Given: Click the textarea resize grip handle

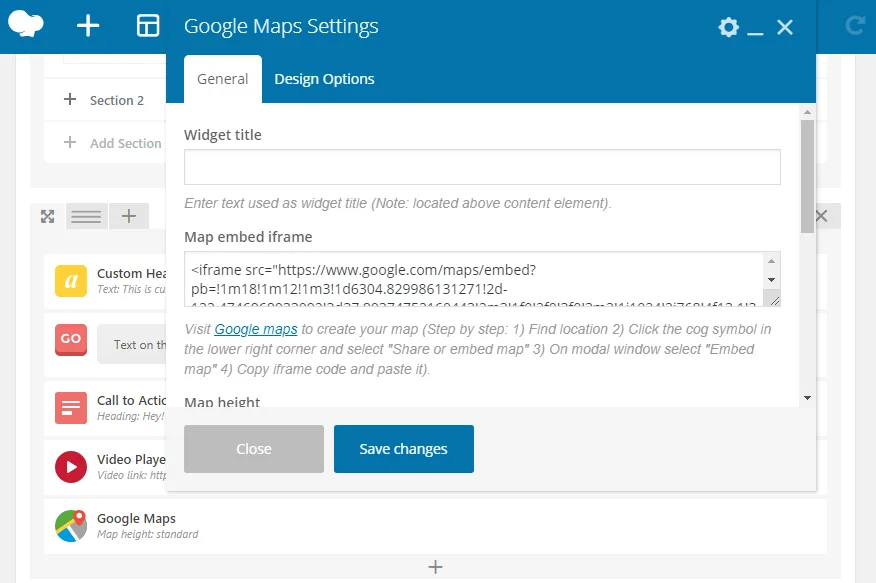Looking at the screenshot, I should click(773, 300).
